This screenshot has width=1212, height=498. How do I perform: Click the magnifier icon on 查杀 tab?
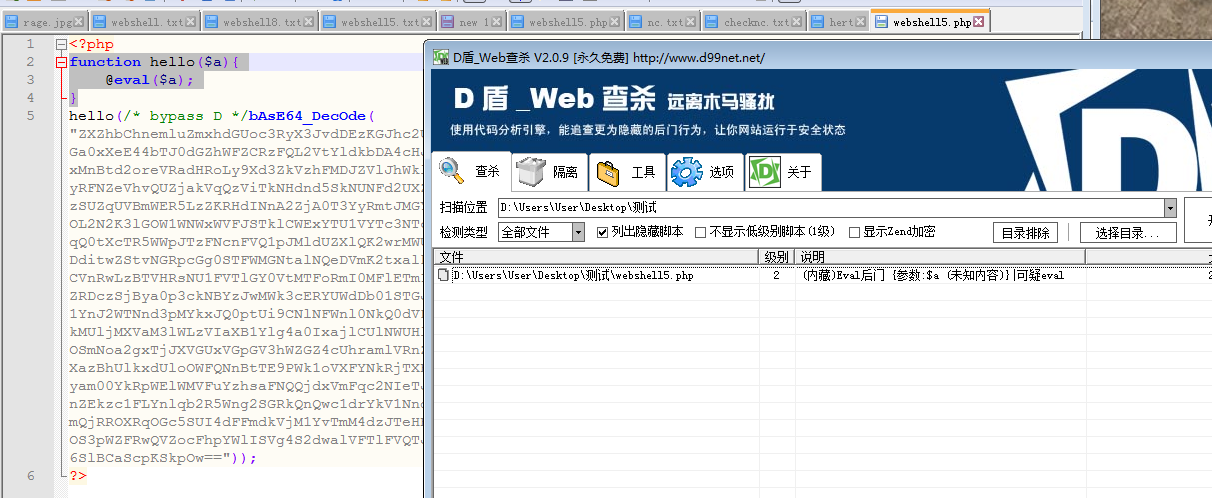(453, 171)
